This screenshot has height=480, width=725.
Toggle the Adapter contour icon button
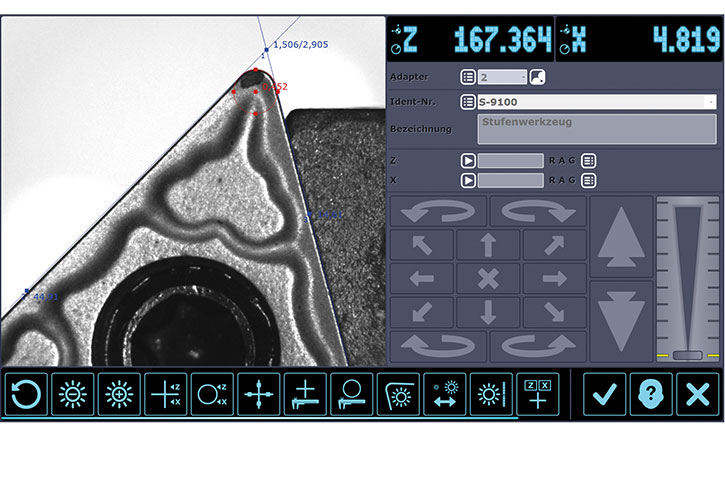point(538,77)
